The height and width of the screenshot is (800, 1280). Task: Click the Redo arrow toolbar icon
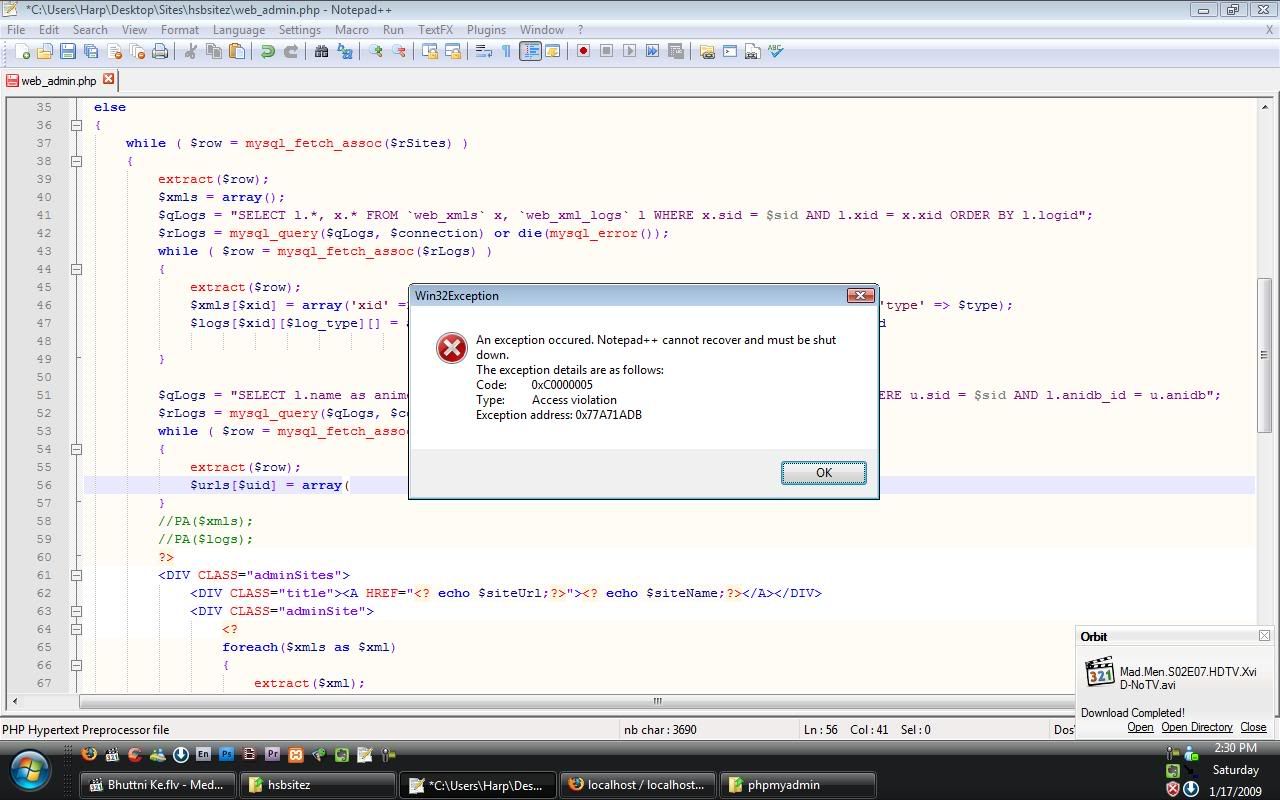[x=291, y=51]
